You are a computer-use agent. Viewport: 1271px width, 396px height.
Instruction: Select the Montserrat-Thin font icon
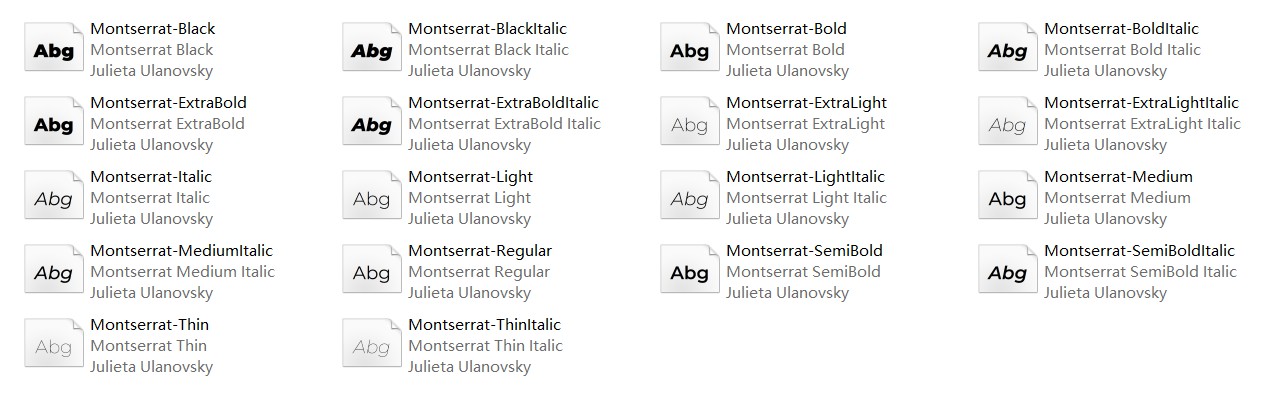54,346
